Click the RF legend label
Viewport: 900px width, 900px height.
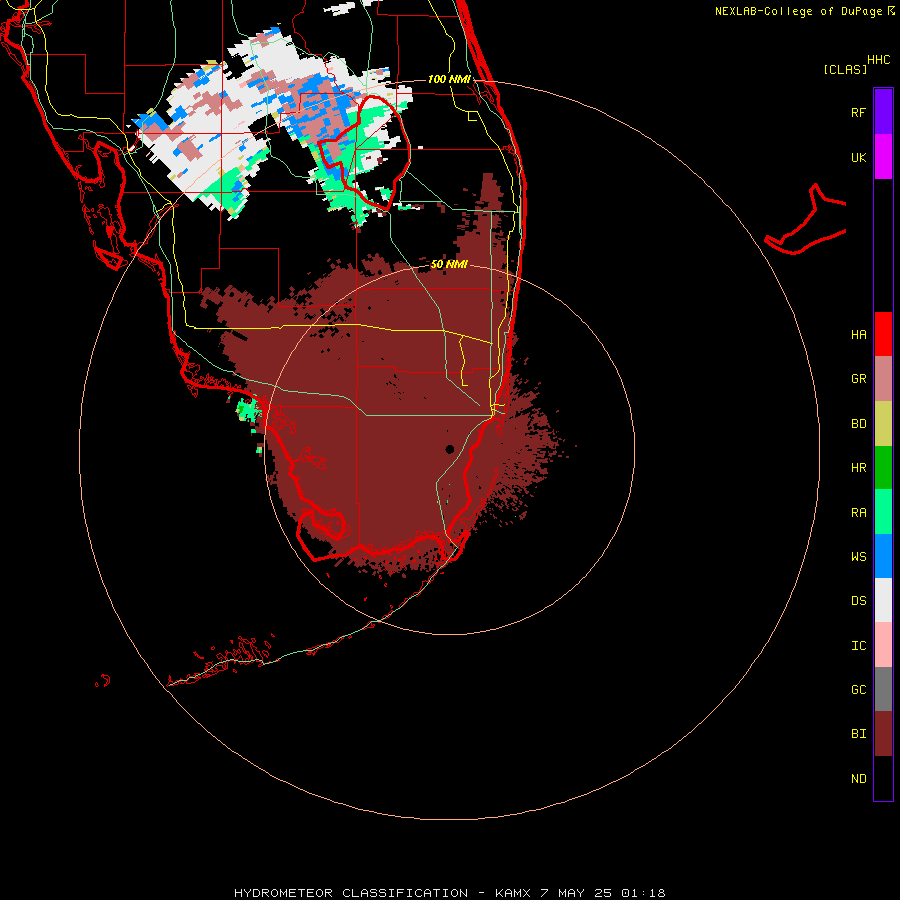pos(858,112)
